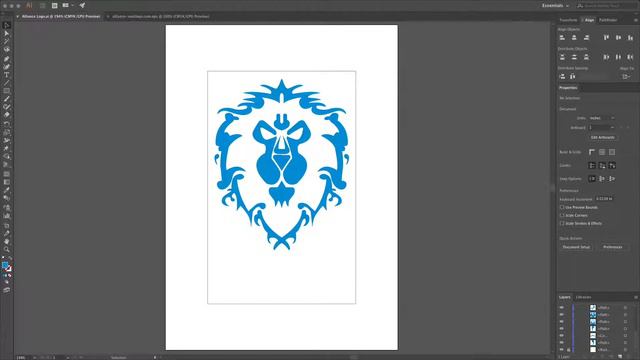Screen dimensions: 640x360
Task: Select the Type tool
Action: tap(7, 75)
